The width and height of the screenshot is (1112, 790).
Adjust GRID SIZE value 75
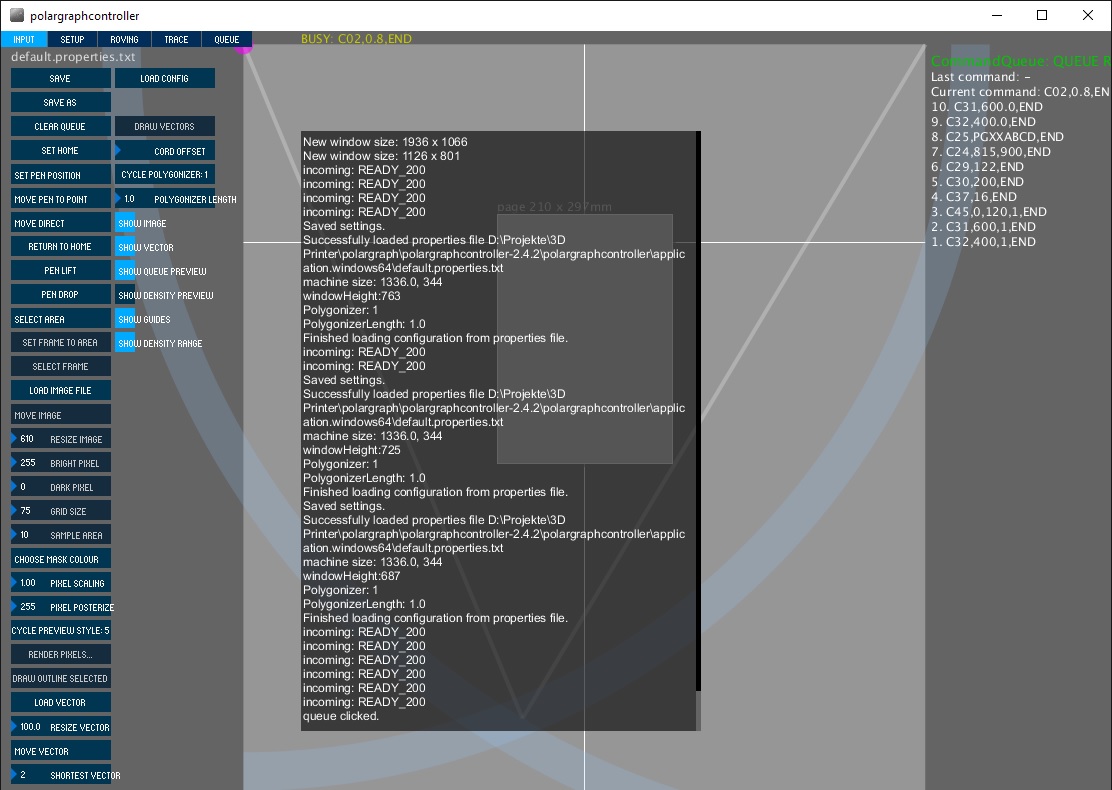coord(60,511)
